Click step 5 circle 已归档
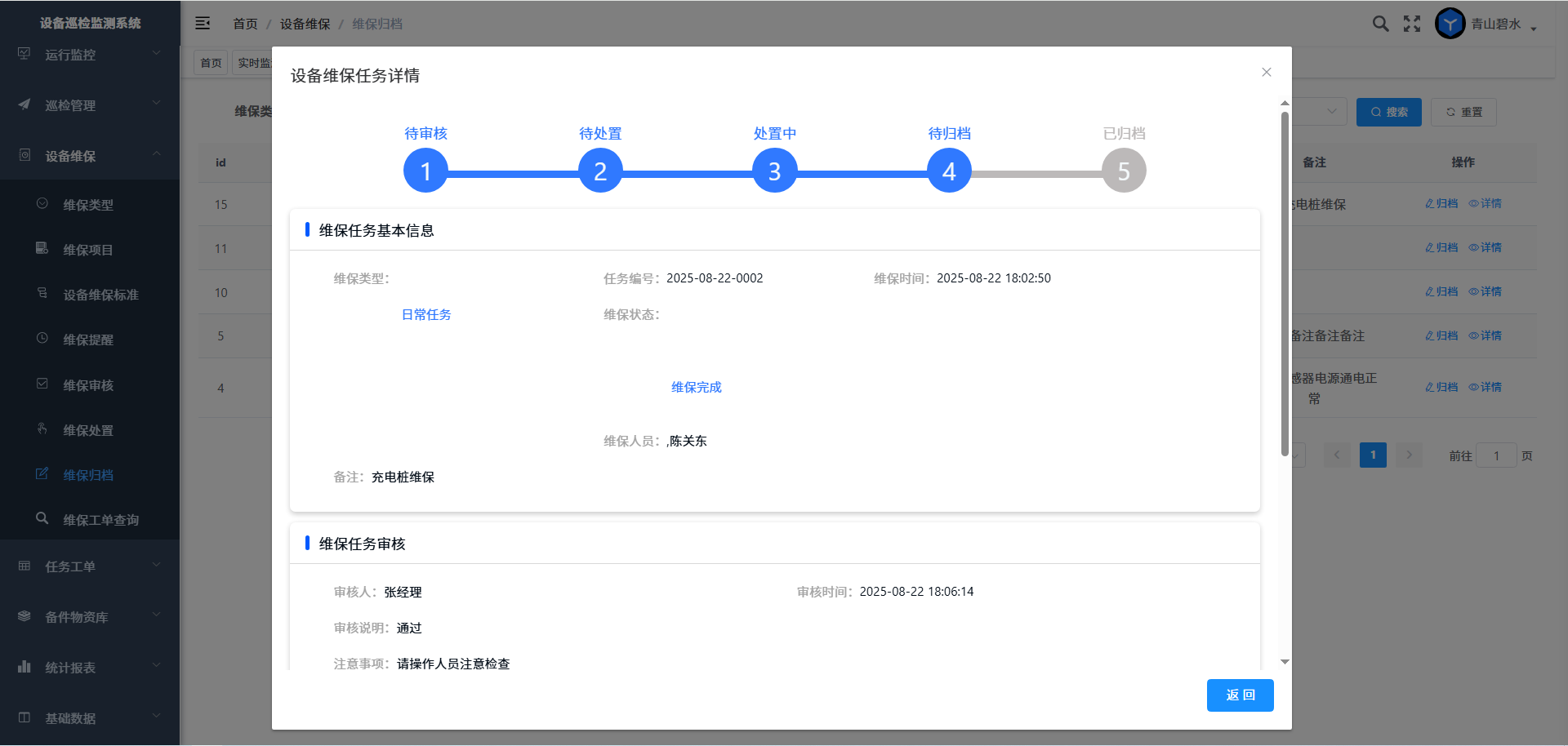This screenshot has width=1568, height=746. coord(1124,171)
